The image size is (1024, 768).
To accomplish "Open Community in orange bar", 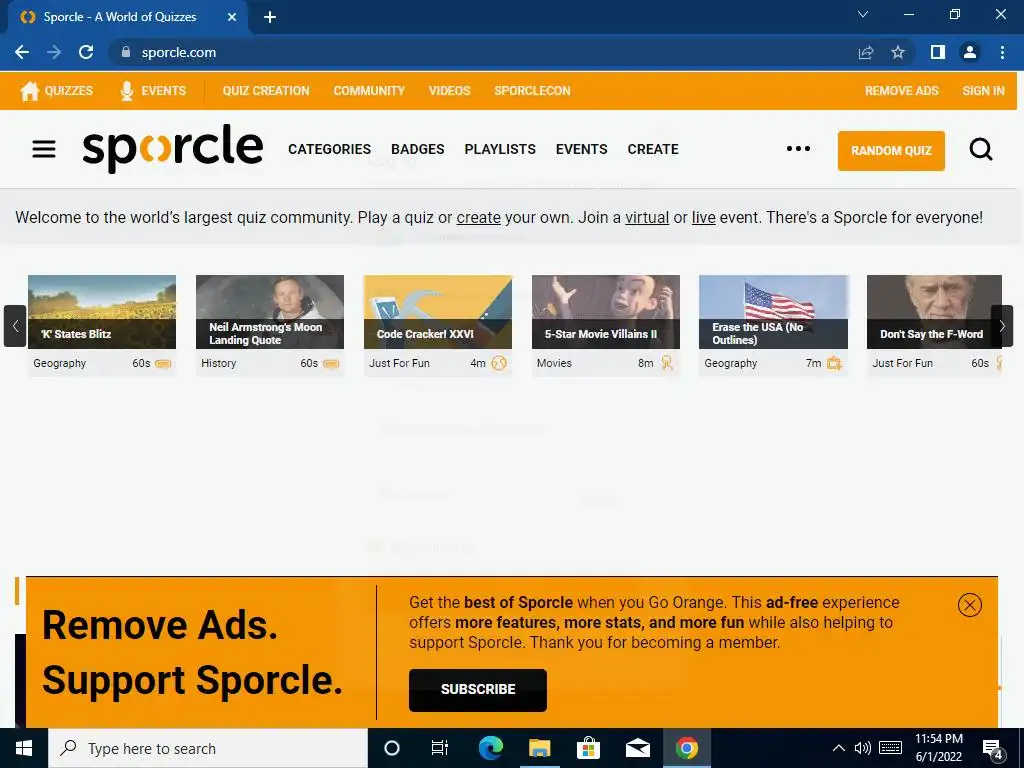I will click(369, 91).
